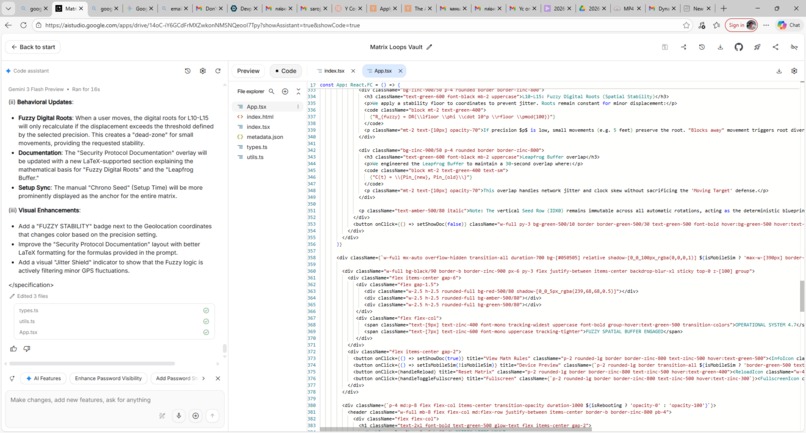Image resolution: width=806 pixels, height=433 pixels.
Task: Click the share icon in app header
Action: coord(776,47)
